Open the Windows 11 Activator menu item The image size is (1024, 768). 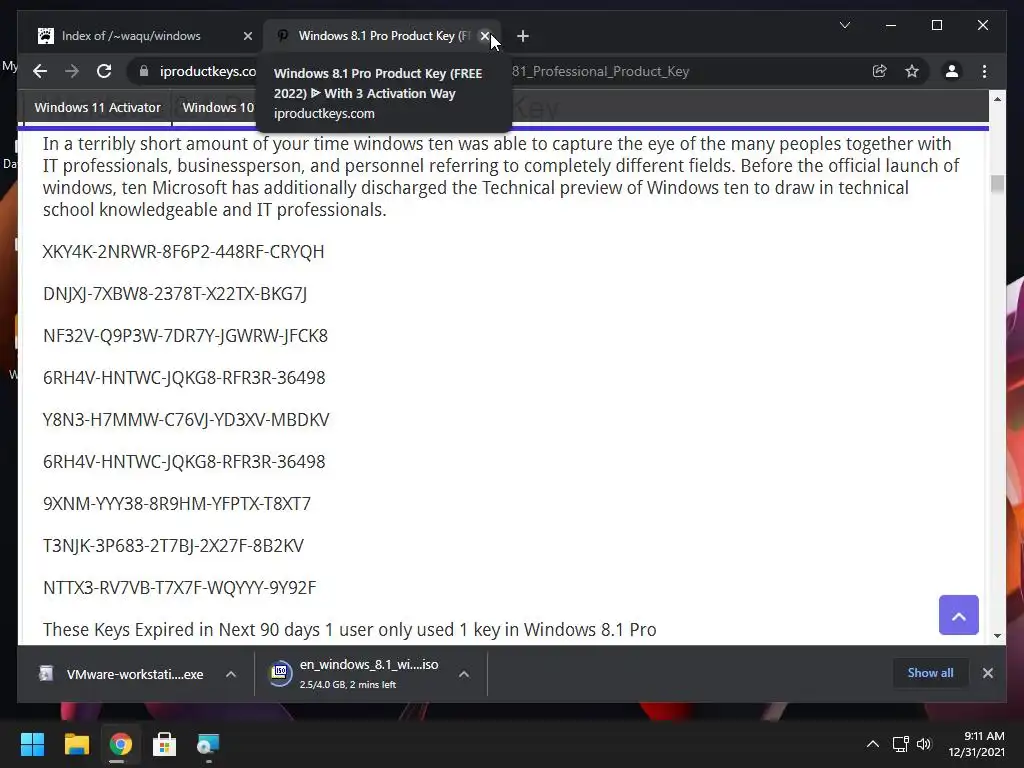coord(97,107)
